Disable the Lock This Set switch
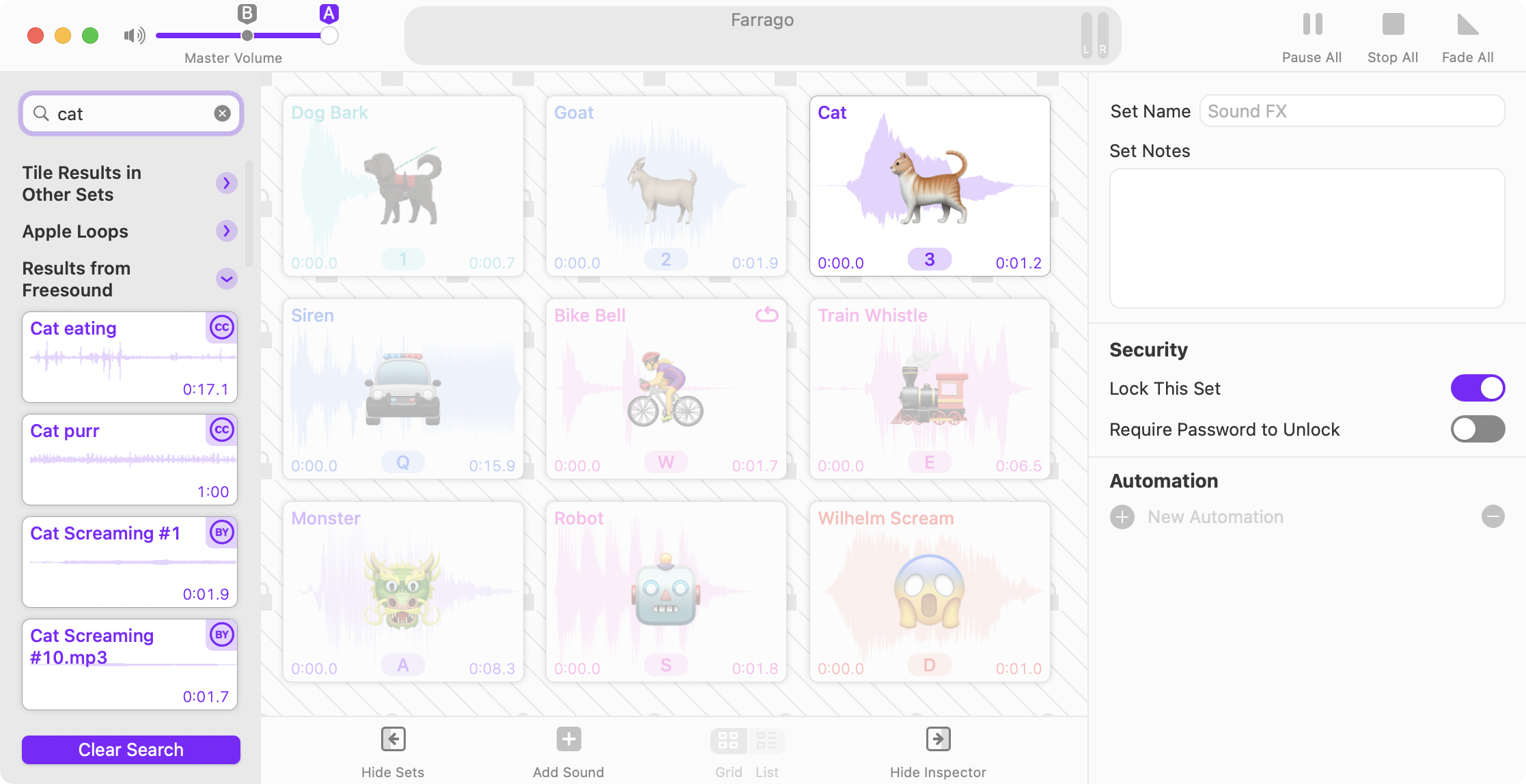The width and height of the screenshot is (1526, 784). click(1478, 389)
